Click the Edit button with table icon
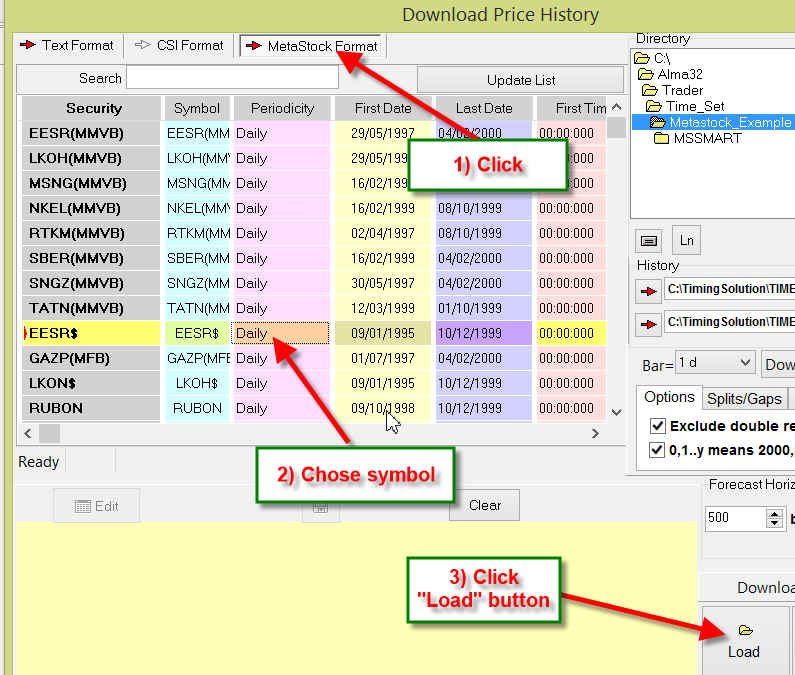The height and width of the screenshot is (675, 795). click(96, 506)
